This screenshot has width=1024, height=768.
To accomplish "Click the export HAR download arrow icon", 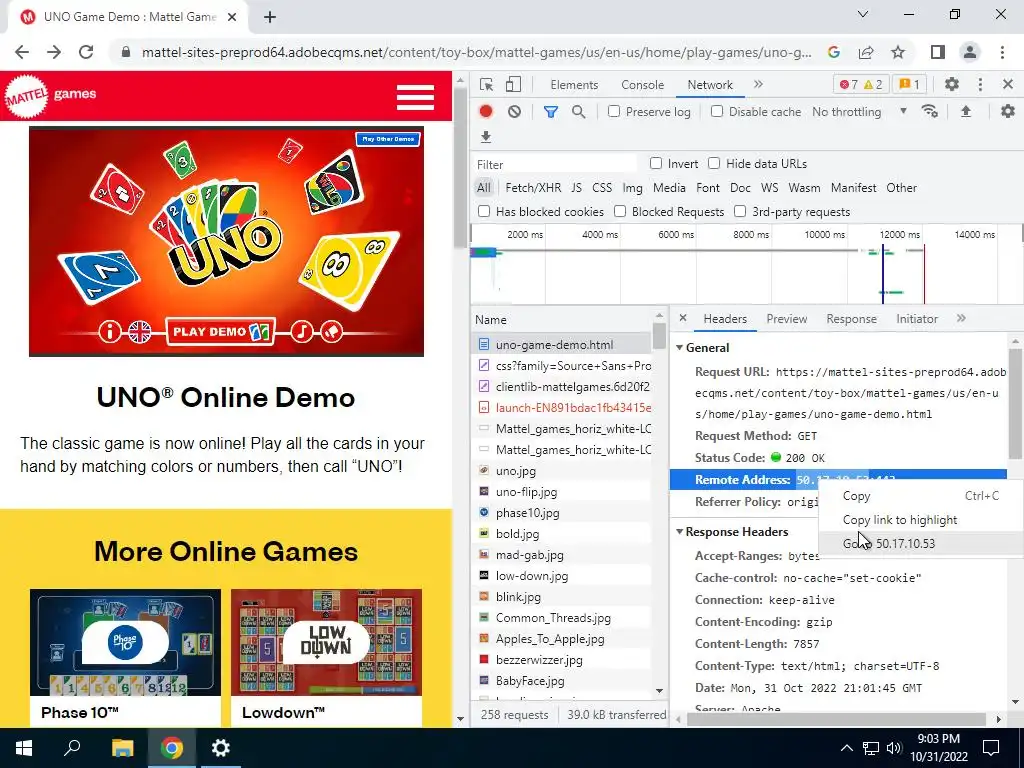I will point(486,137).
